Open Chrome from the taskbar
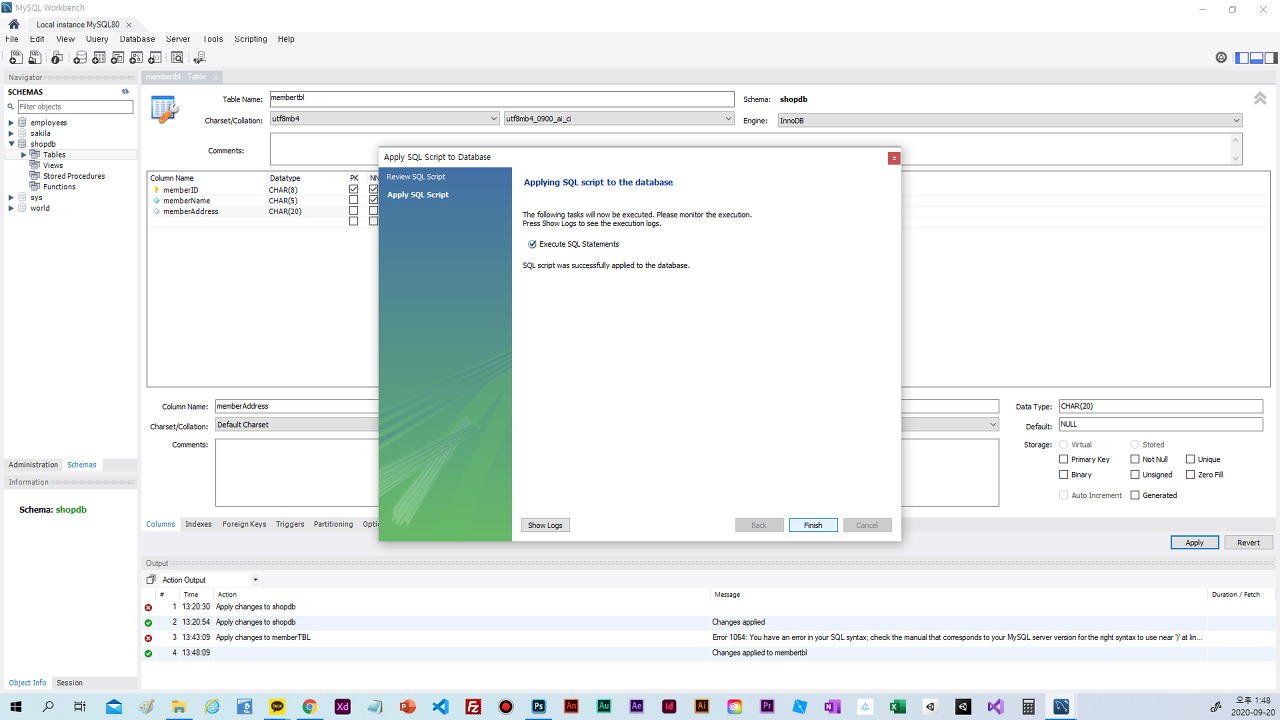Screen dimensions: 1280x720 tap(310, 706)
